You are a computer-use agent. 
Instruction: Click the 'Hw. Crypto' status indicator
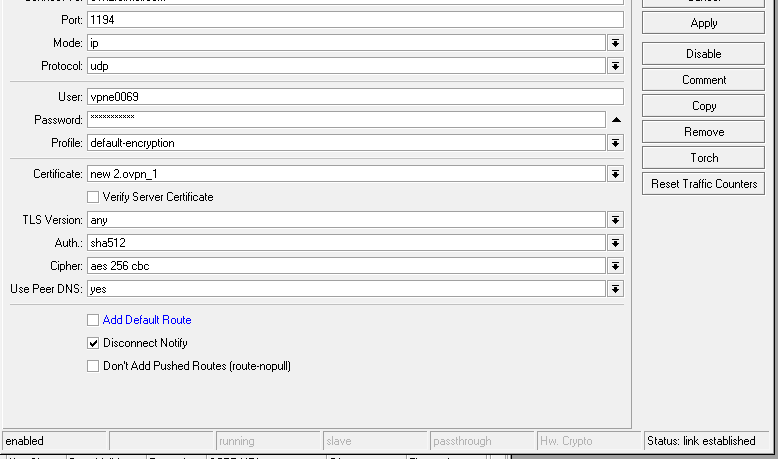pos(588,441)
